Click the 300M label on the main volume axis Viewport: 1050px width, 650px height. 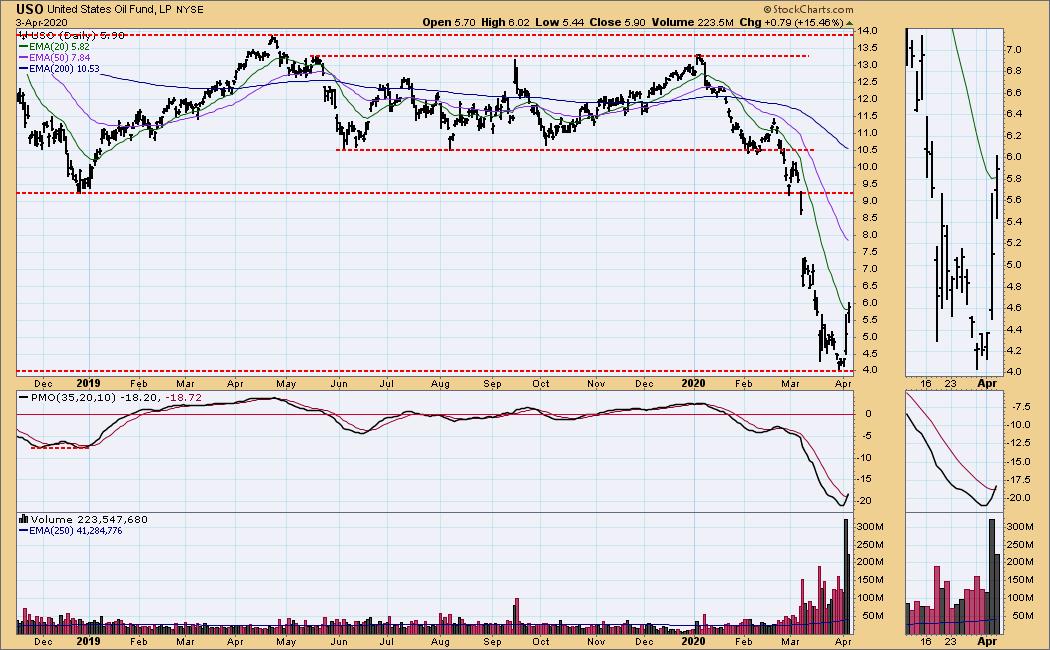(x=872, y=527)
